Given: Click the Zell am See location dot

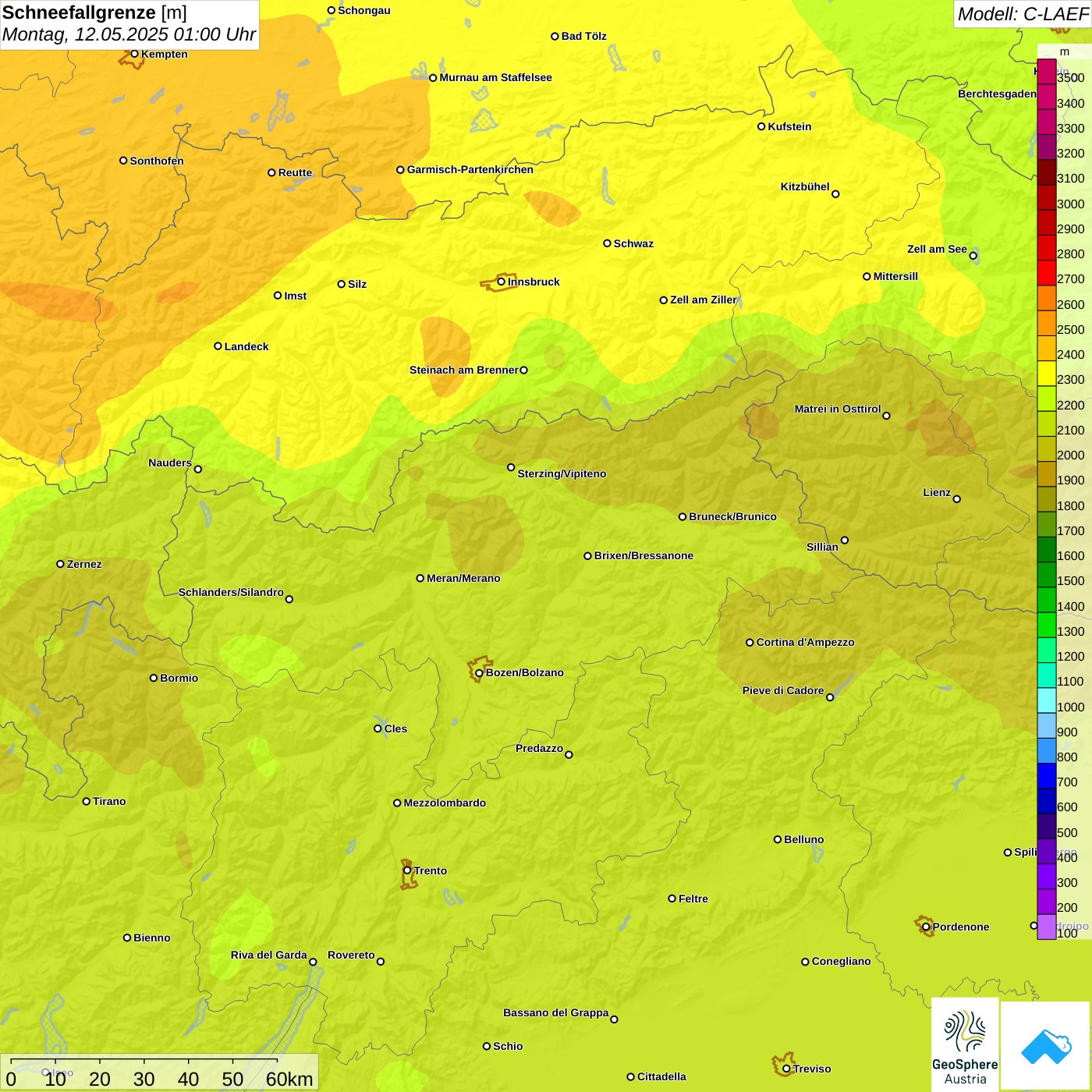Looking at the screenshot, I should point(973,256).
